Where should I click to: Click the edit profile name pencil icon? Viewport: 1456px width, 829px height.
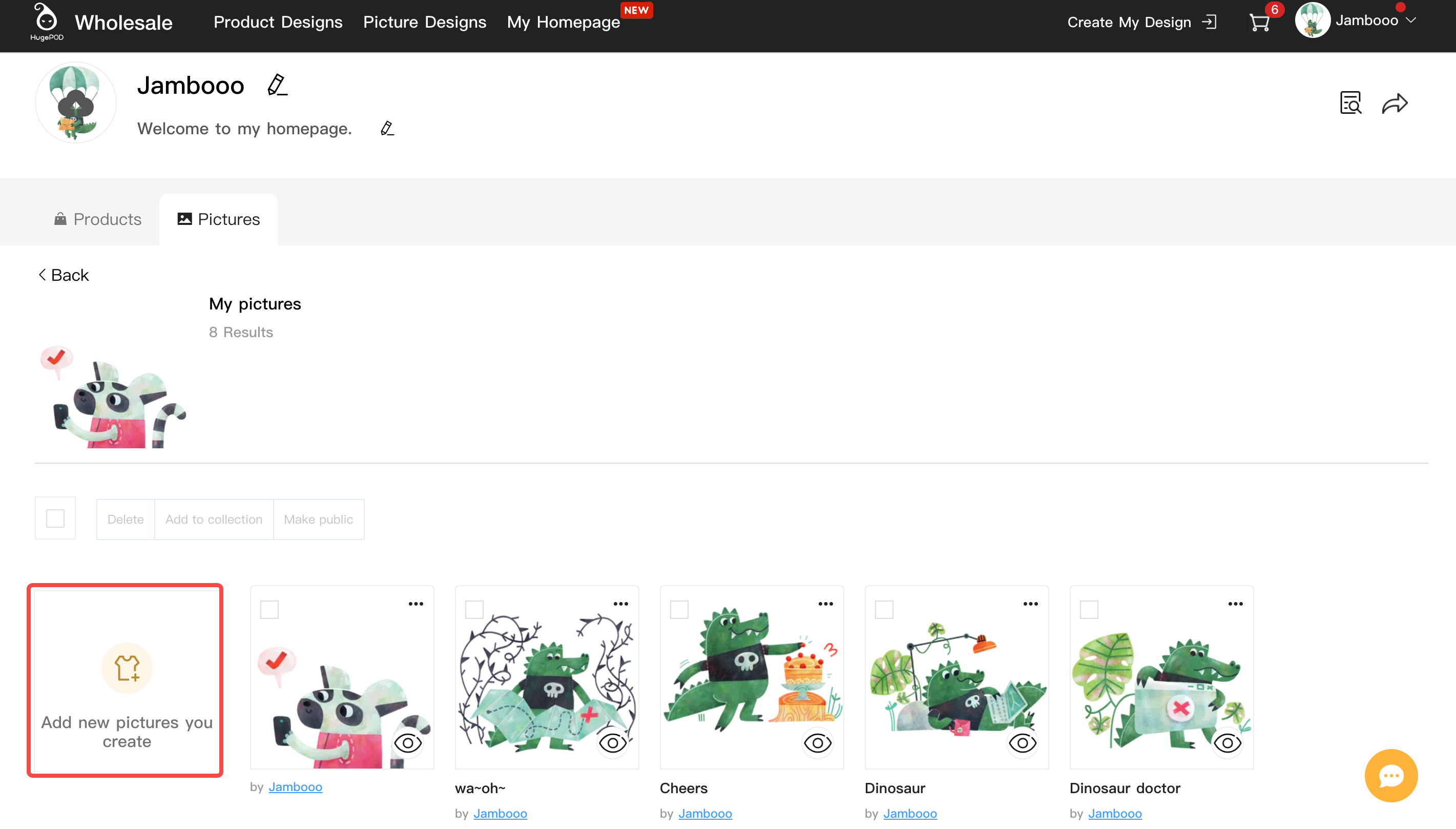tap(277, 85)
